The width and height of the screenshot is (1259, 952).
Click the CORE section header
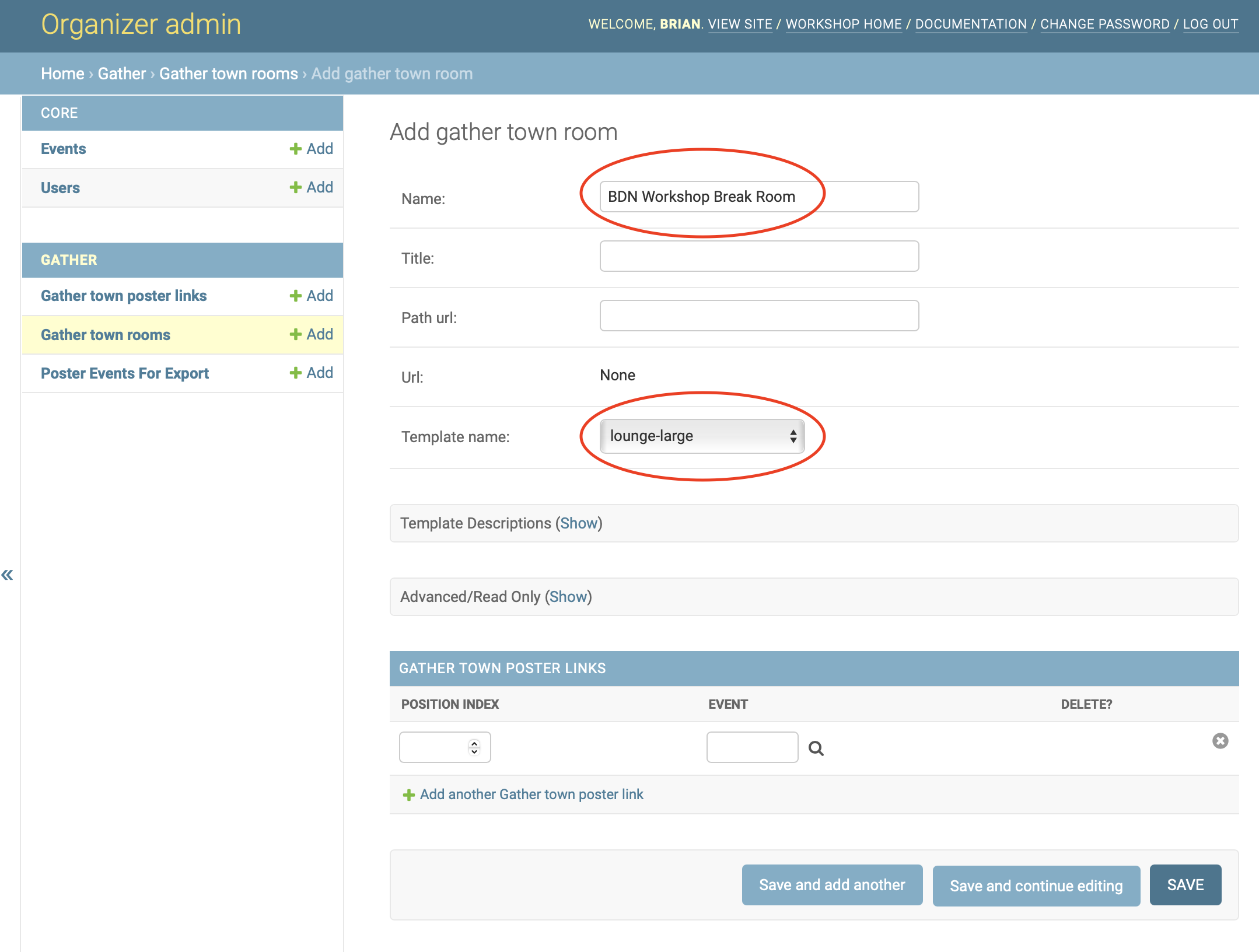tap(60, 113)
